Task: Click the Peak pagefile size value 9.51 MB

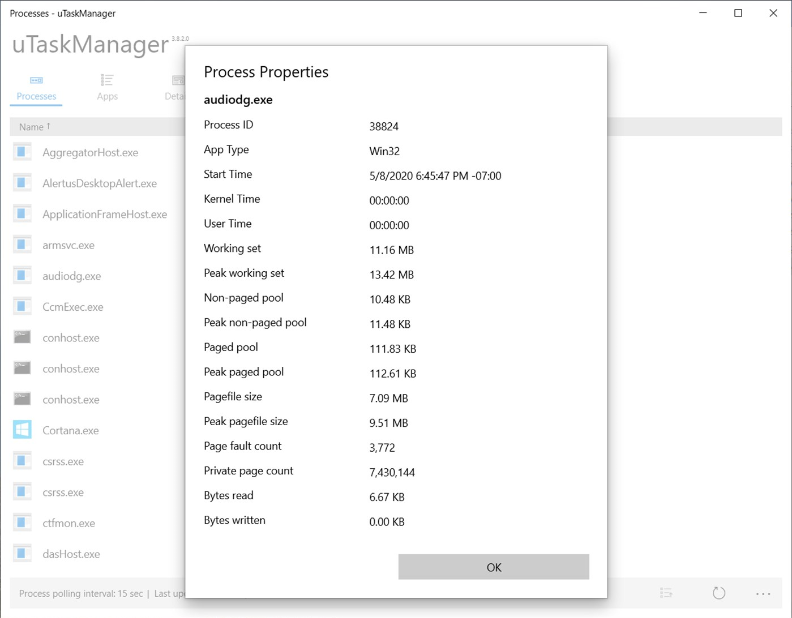Action: click(x=388, y=423)
